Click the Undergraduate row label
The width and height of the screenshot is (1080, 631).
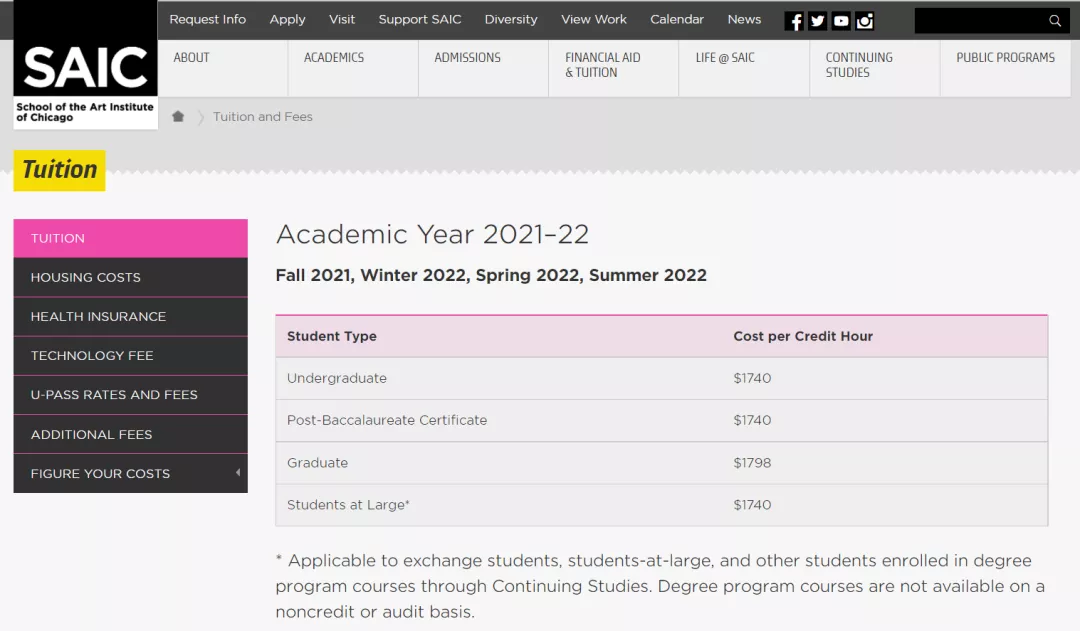pos(337,378)
